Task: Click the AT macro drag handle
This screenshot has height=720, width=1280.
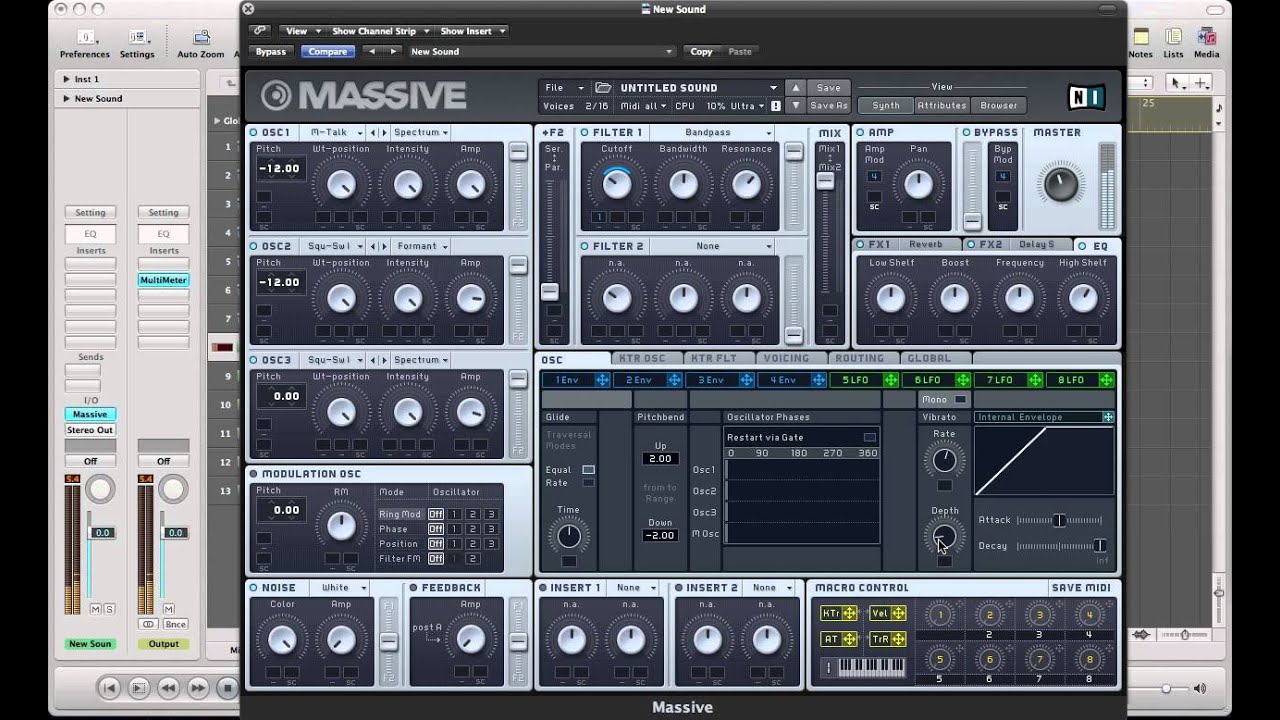Action: pyautogui.click(x=849, y=639)
